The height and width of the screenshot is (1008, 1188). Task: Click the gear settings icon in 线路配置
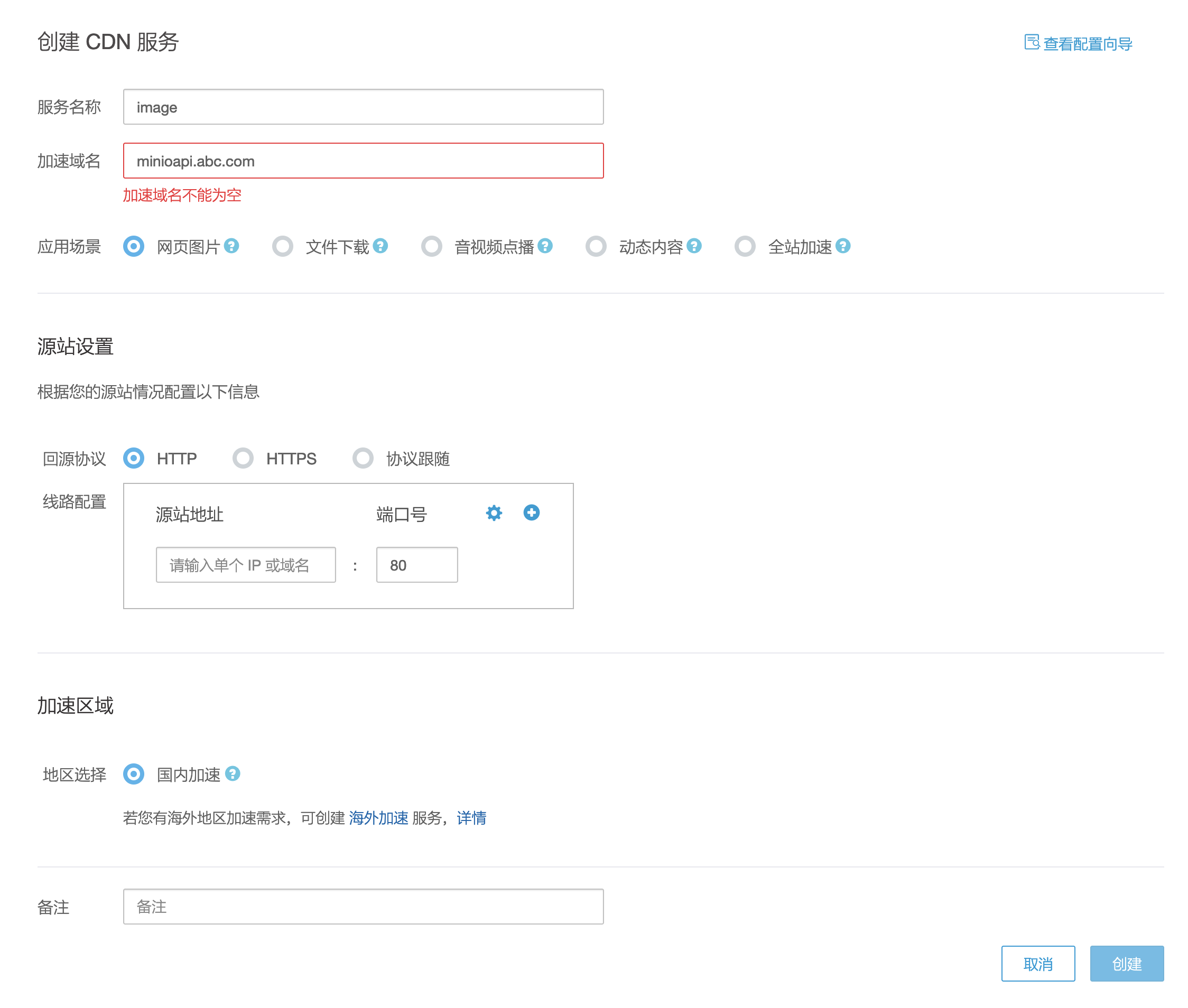pos(494,512)
